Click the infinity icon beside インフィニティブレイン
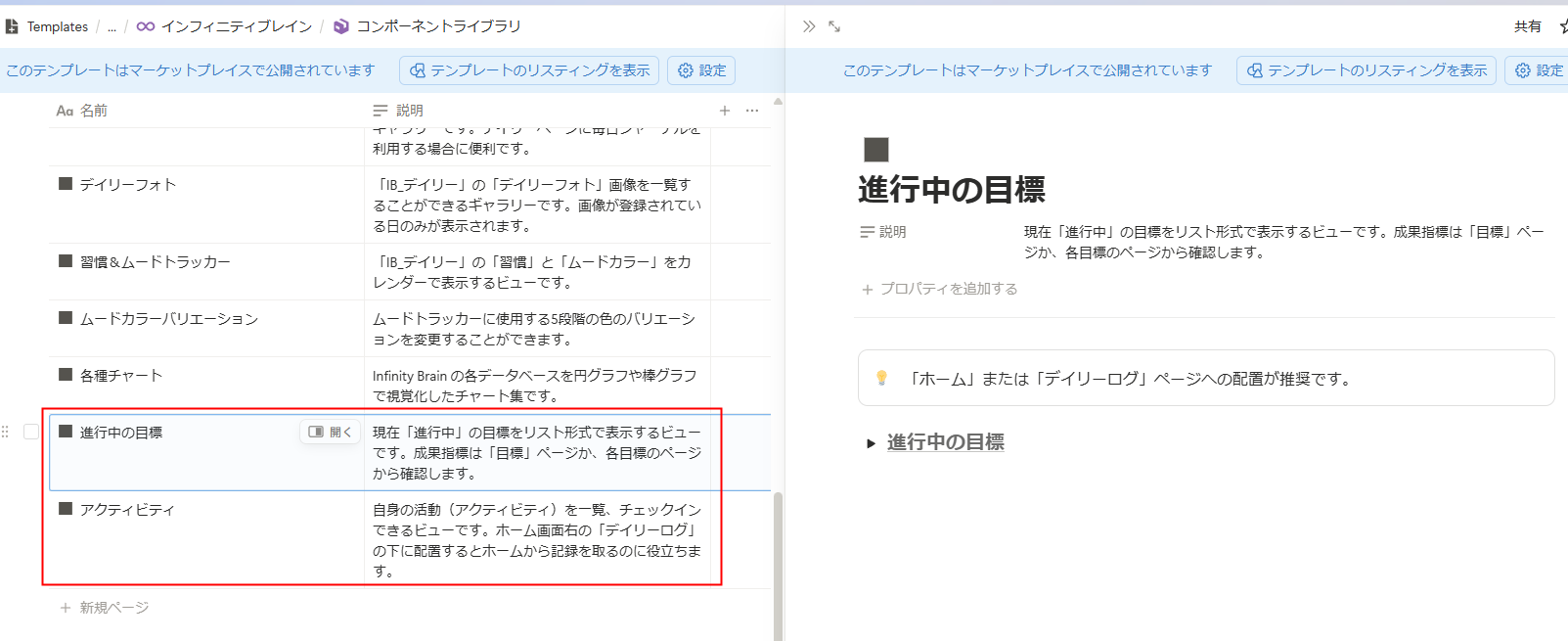 click(146, 26)
